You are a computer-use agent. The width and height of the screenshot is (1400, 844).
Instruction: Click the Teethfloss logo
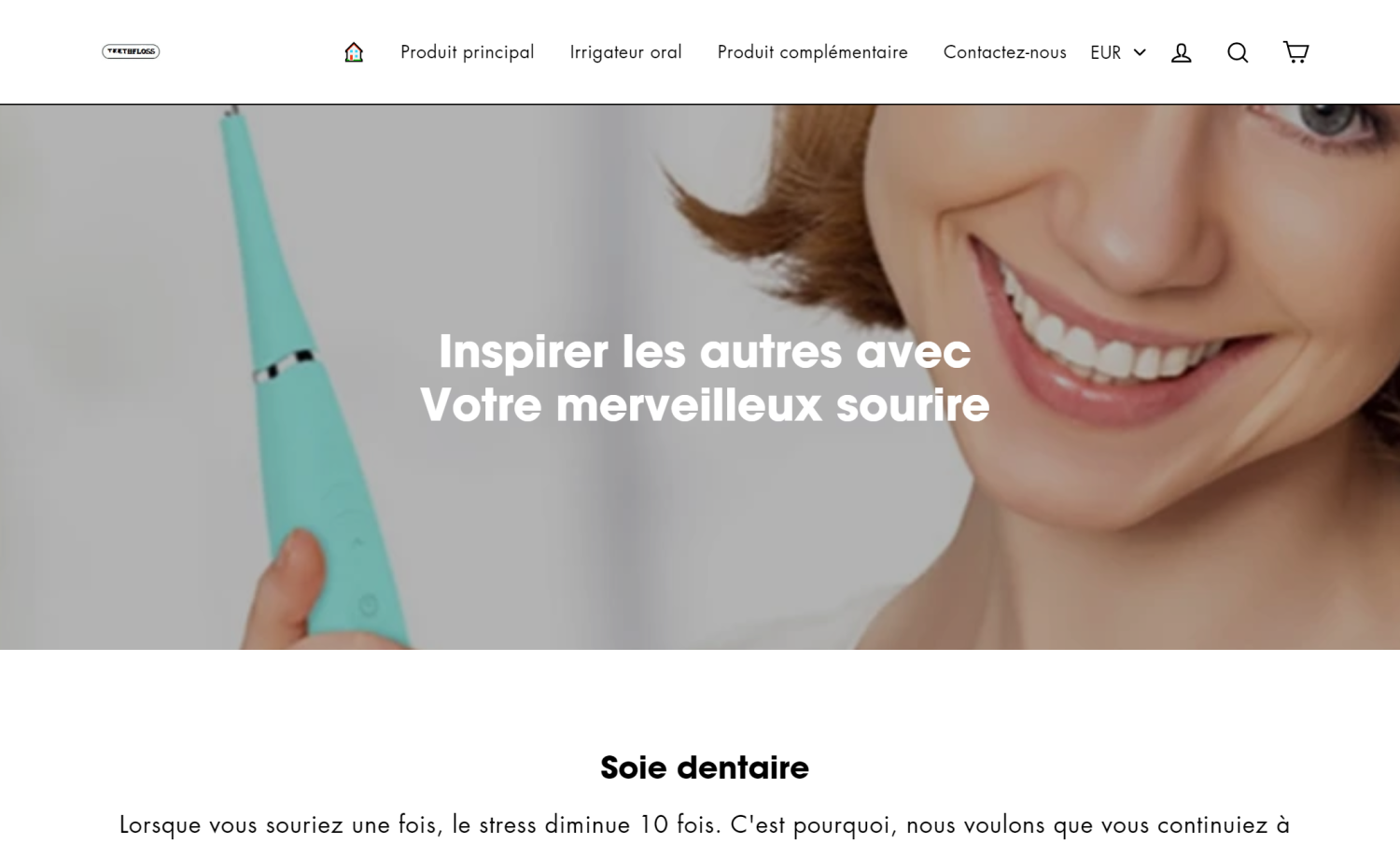(x=131, y=51)
